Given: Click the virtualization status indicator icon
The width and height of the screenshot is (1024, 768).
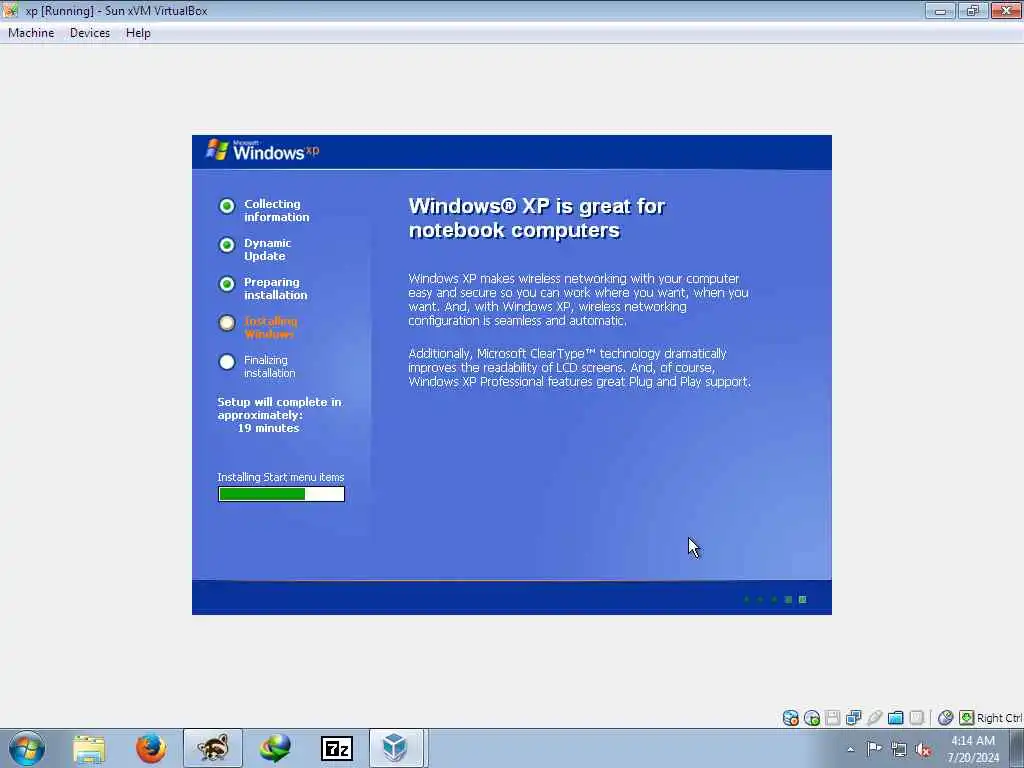Looking at the screenshot, I should point(916,718).
